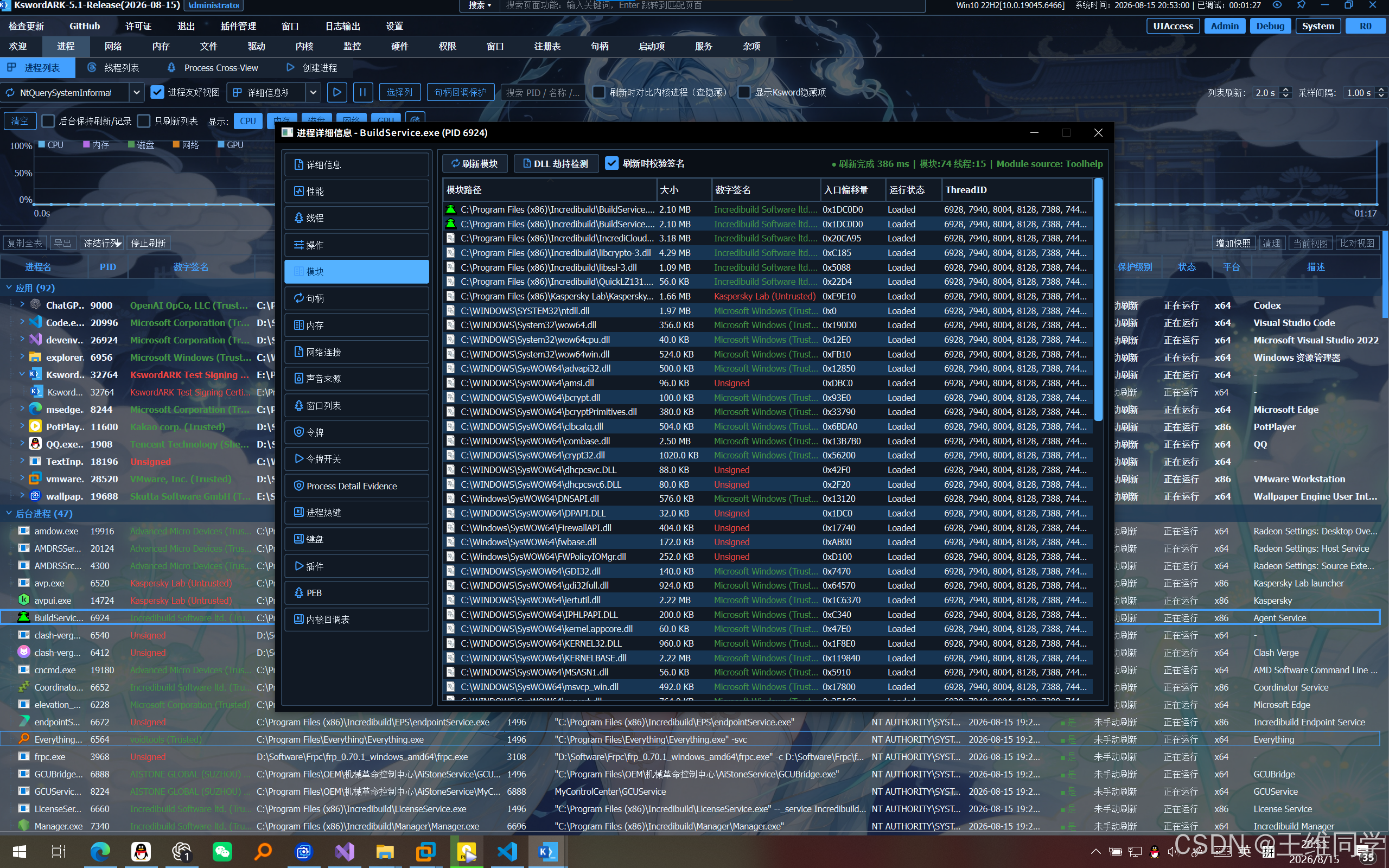This screenshot has height=868, width=1389.
Task: Uncheck the 进程友好视图 checkbox
Action: (x=157, y=92)
